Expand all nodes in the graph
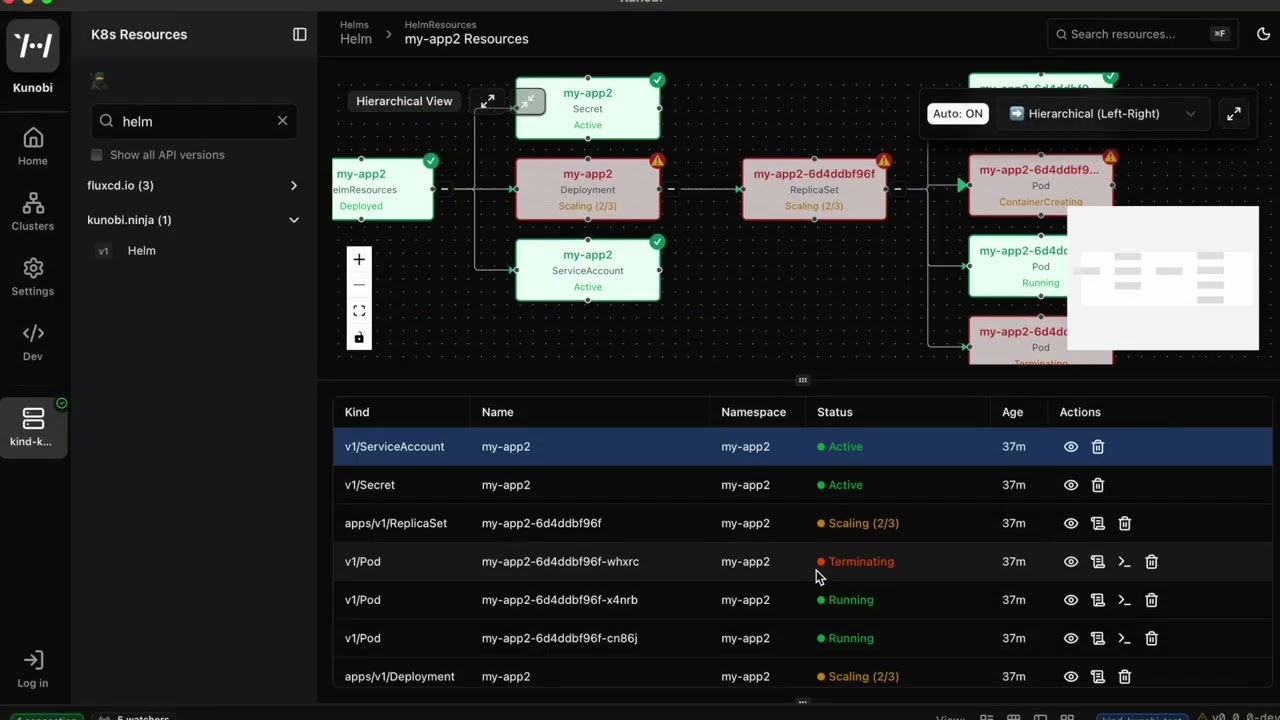This screenshot has height=720, width=1280. [487, 101]
